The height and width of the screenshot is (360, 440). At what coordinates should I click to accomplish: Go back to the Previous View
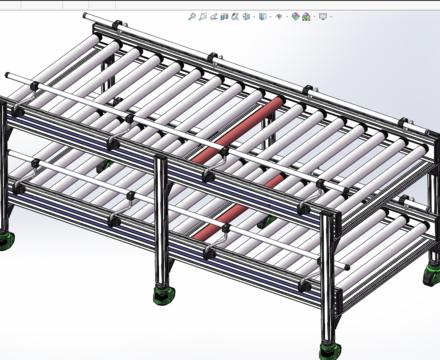pos(213,16)
